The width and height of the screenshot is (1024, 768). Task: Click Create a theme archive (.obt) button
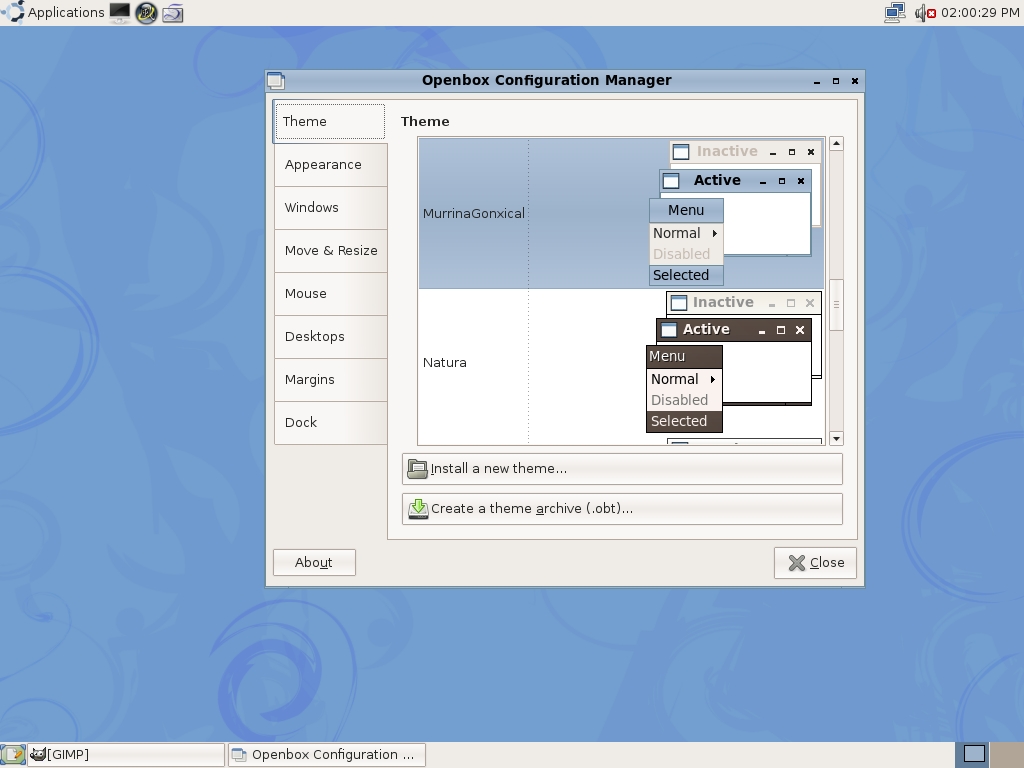point(622,509)
